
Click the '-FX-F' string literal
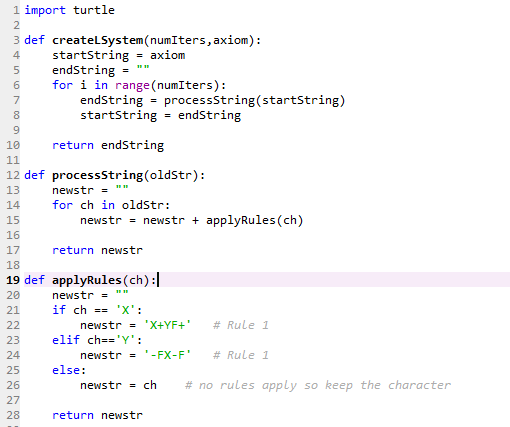(x=167, y=355)
